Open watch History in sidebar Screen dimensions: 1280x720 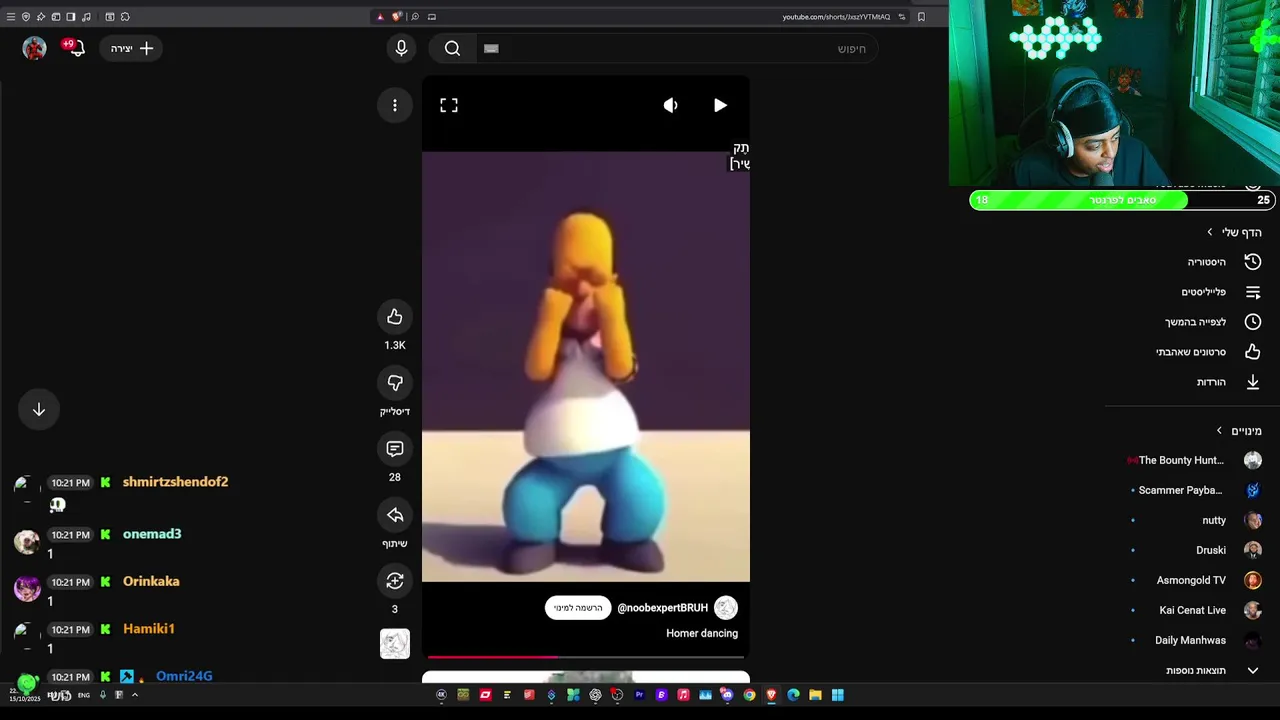tap(1224, 262)
